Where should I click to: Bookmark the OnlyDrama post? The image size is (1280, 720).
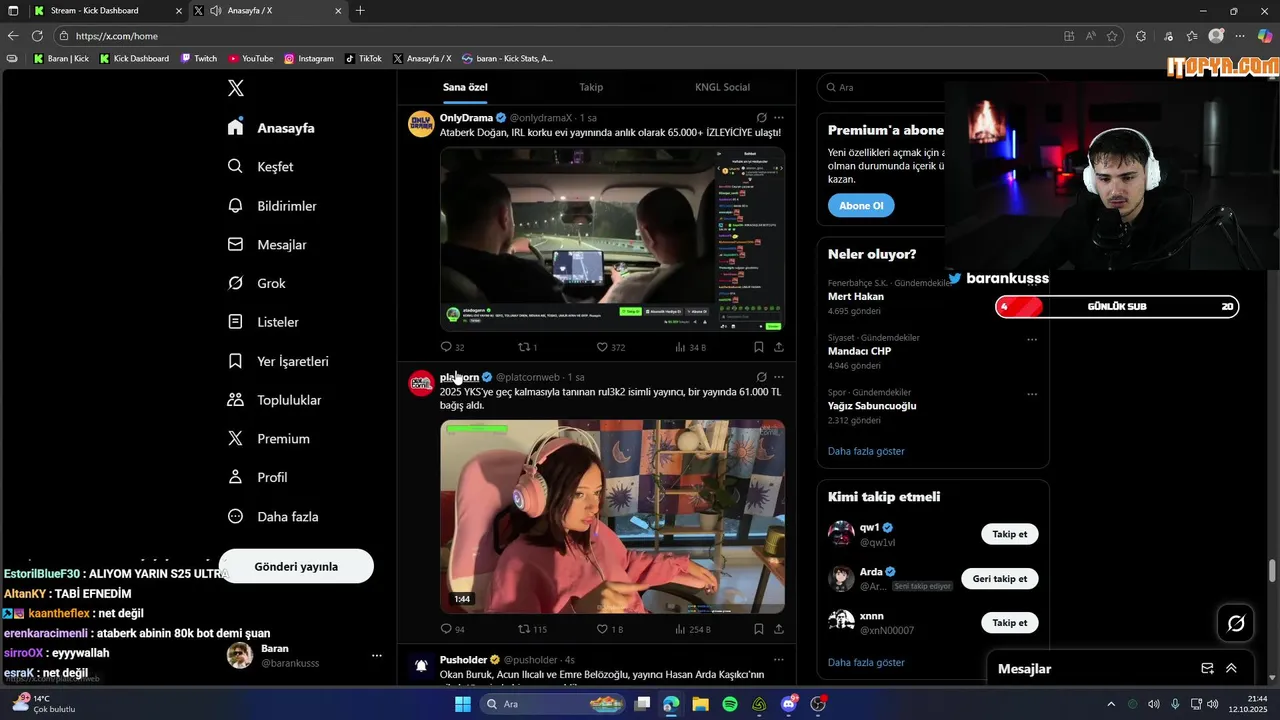[759, 347]
